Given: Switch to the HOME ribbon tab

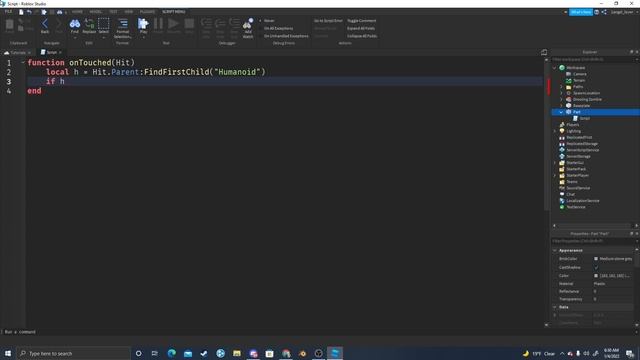Looking at the screenshot, I should pyautogui.click(x=77, y=12).
